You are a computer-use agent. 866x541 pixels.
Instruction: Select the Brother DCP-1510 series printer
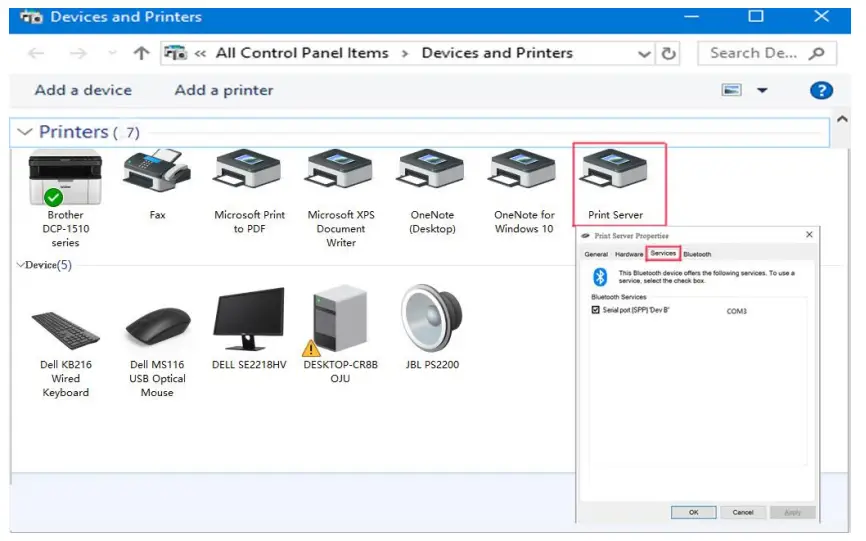65,199
